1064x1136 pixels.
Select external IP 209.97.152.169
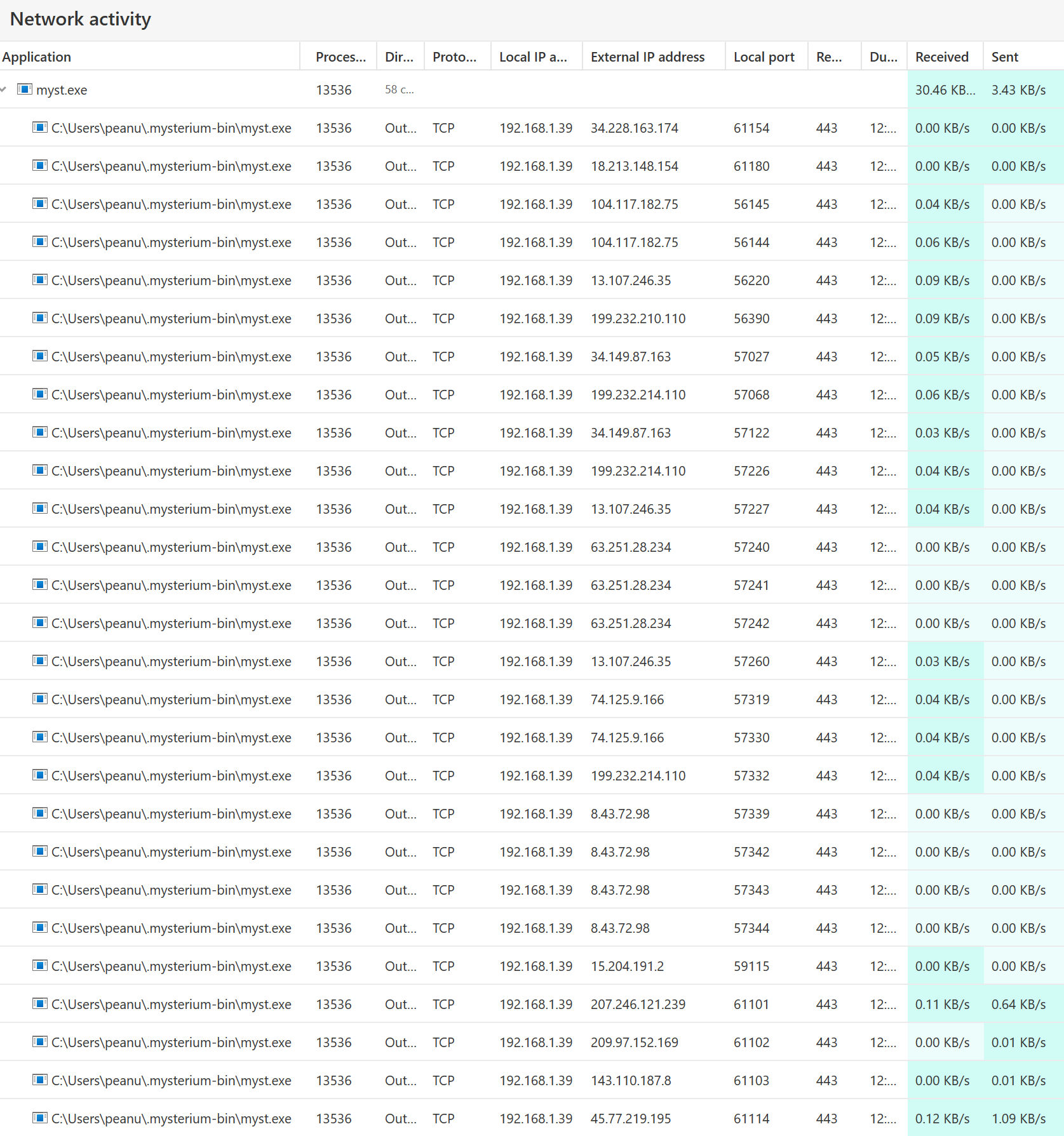click(634, 1043)
